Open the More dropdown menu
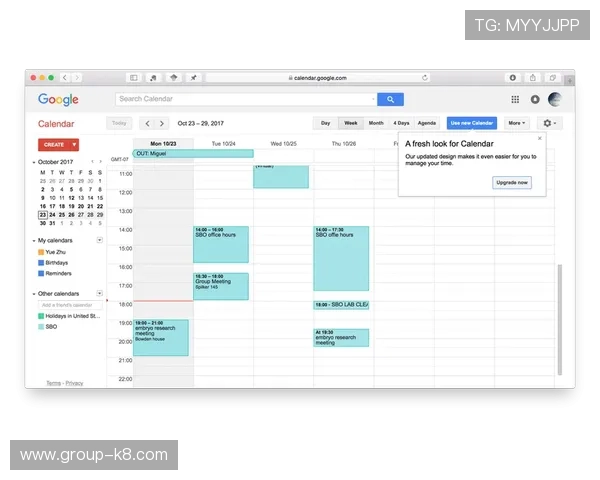 pos(516,123)
